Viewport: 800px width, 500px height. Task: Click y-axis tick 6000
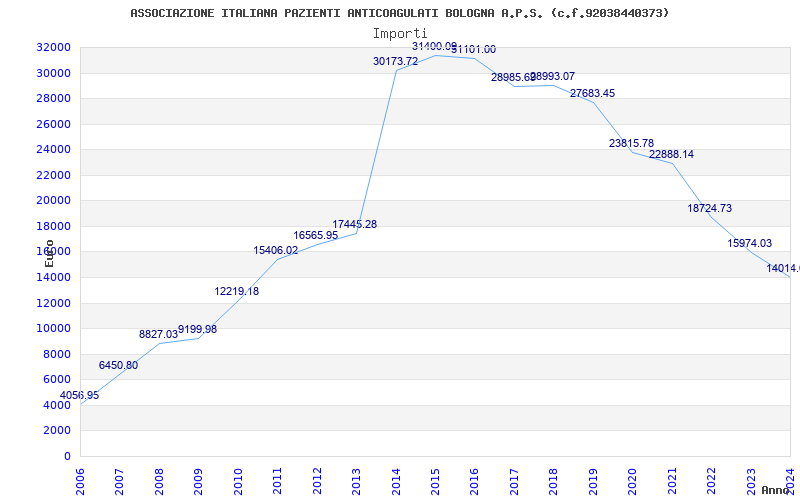[56, 380]
